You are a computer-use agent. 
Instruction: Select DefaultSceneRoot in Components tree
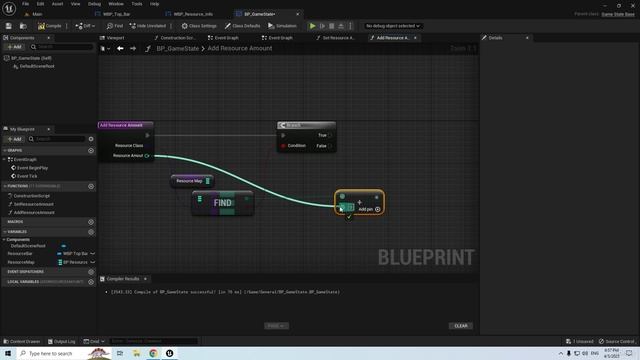tap(37, 66)
